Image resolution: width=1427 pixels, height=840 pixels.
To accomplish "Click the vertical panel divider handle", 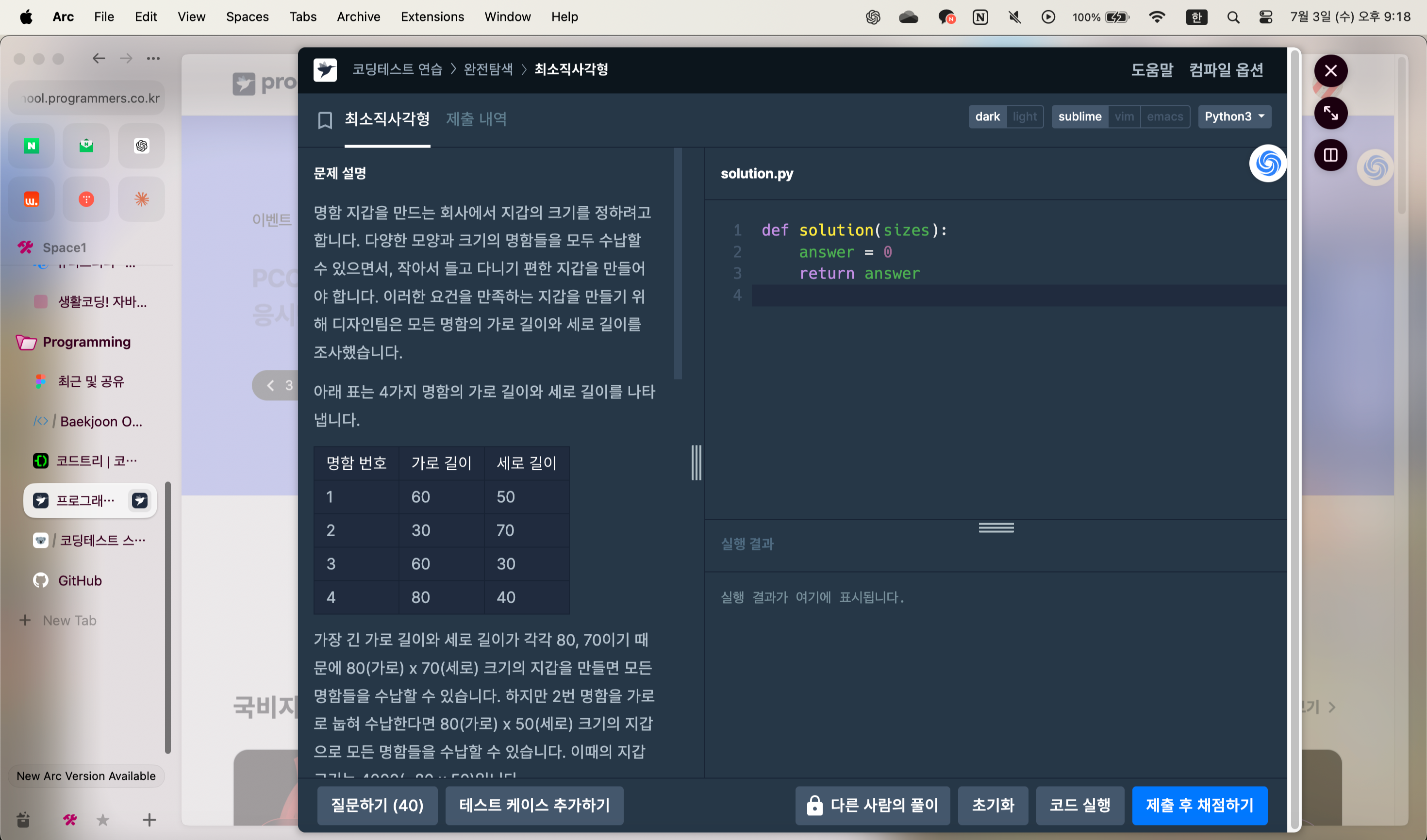I will pos(696,462).
